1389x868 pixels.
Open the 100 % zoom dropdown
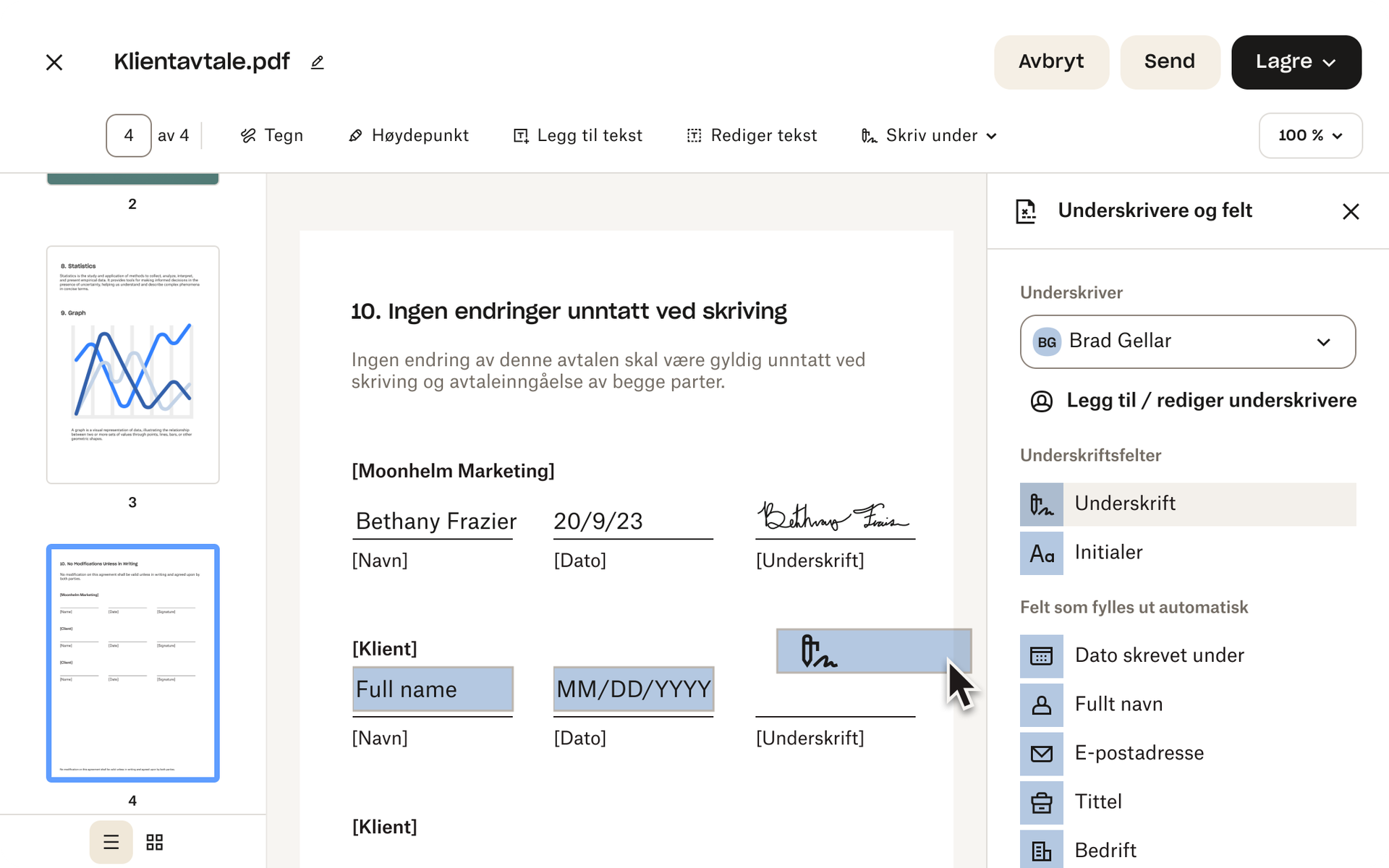click(1310, 135)
